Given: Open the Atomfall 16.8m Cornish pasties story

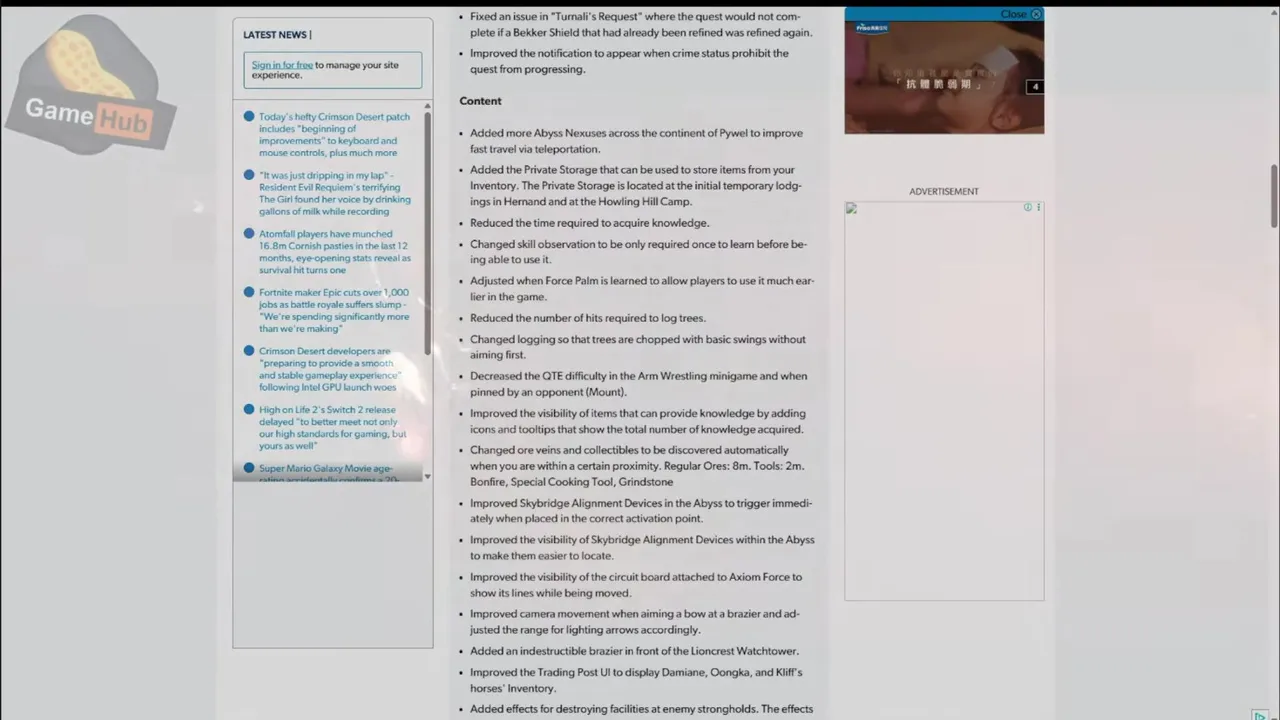Looking at the screenshot, I should 334,251.
